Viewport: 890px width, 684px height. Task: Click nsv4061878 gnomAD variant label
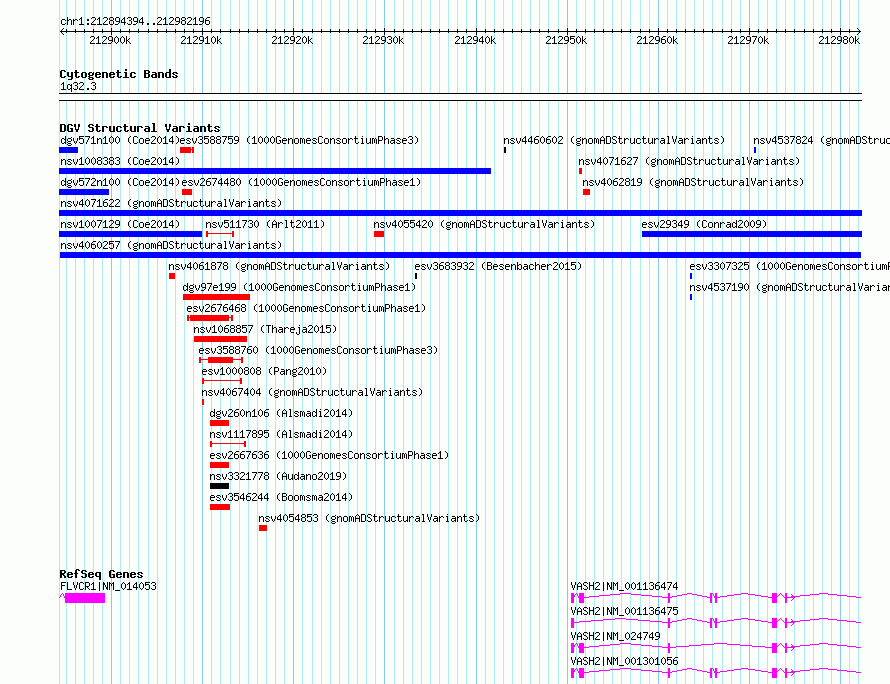click(x=279, y=266)
